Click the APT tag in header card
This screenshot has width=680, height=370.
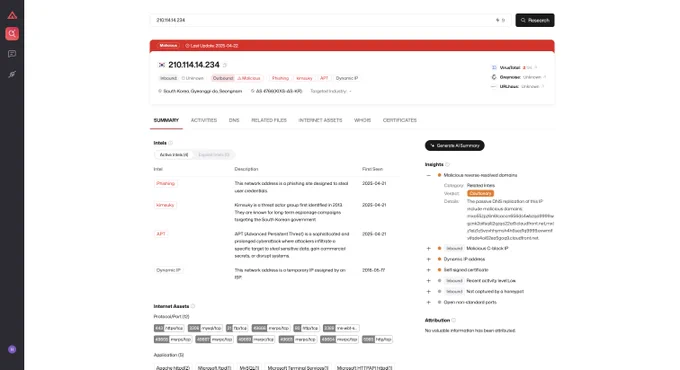324,79
